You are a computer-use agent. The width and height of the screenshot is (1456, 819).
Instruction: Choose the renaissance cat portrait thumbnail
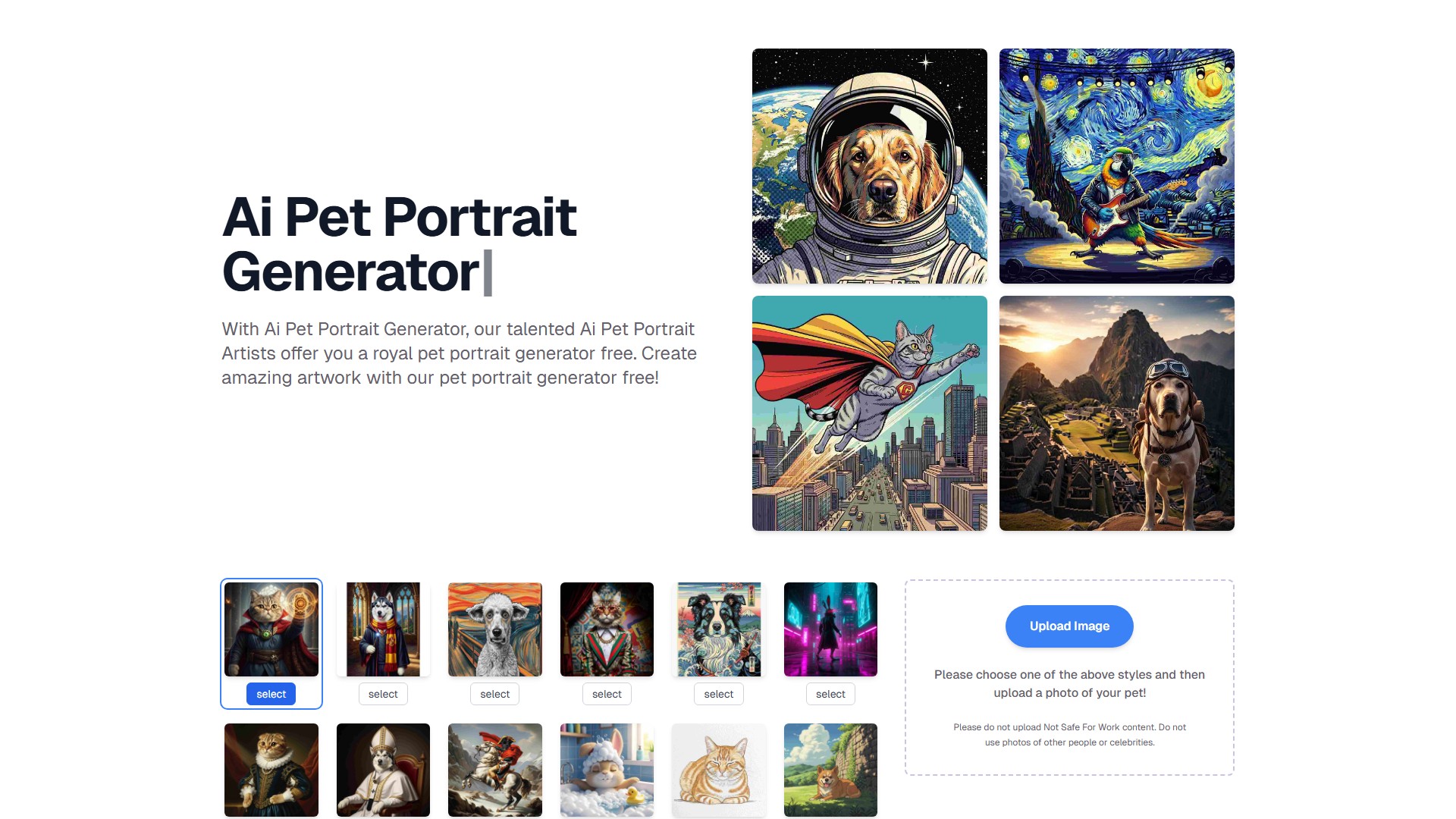(x=271, y=770)
